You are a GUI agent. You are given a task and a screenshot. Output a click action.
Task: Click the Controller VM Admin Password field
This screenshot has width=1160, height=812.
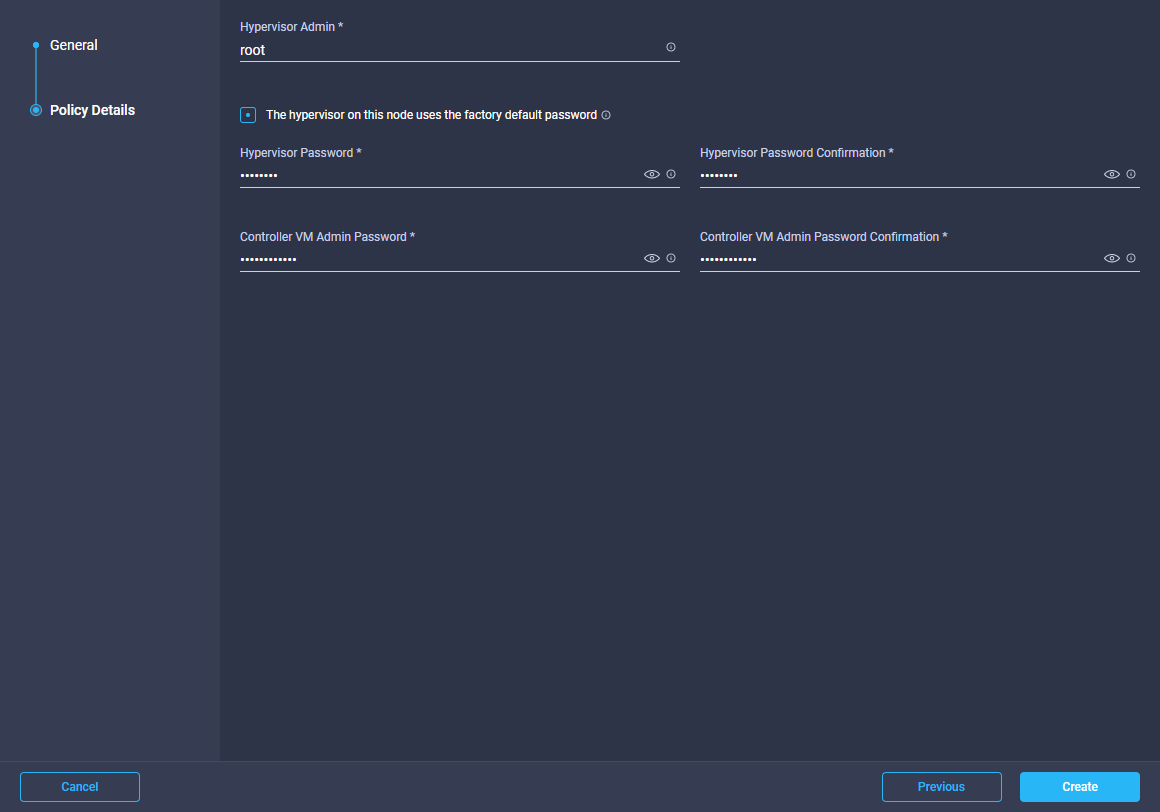[438, 259]
